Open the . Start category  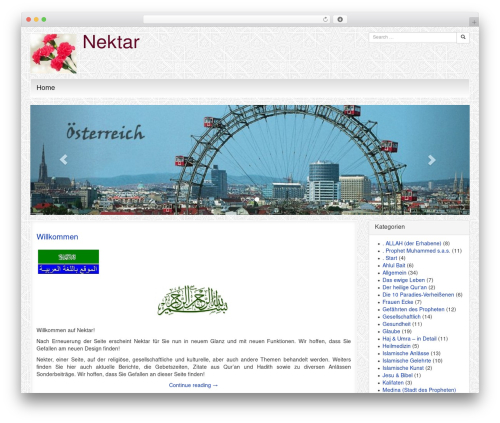390,258
